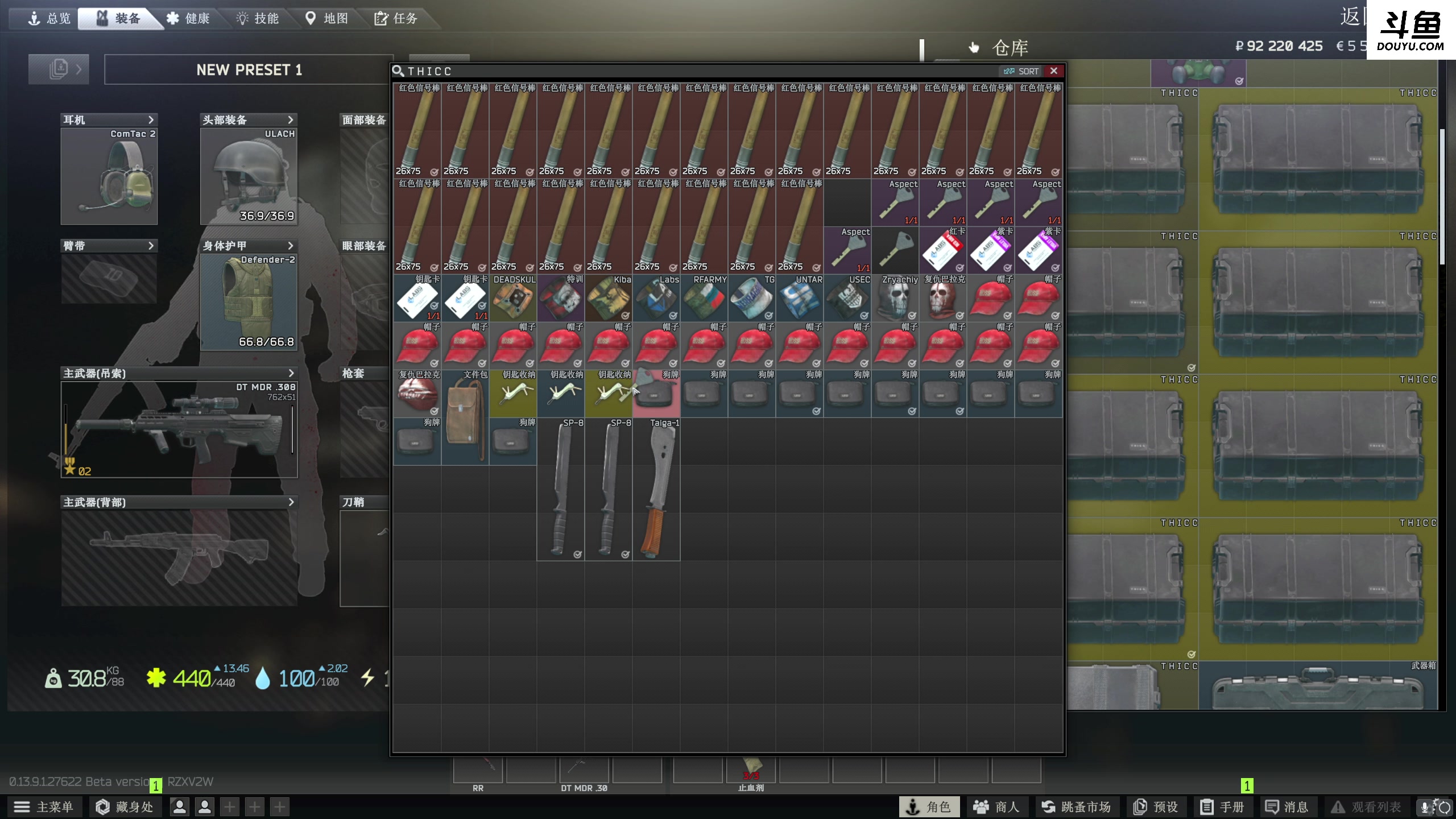Open the 技能 skills tab
The width and height of the screenshot is (1456, 819).
258,18
